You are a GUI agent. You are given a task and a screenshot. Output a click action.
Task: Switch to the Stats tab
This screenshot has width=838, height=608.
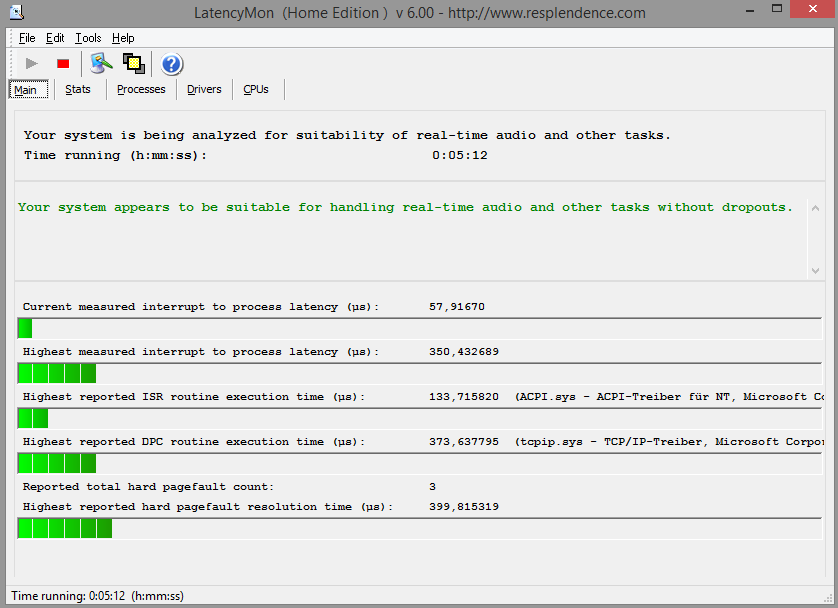[78, 89]
